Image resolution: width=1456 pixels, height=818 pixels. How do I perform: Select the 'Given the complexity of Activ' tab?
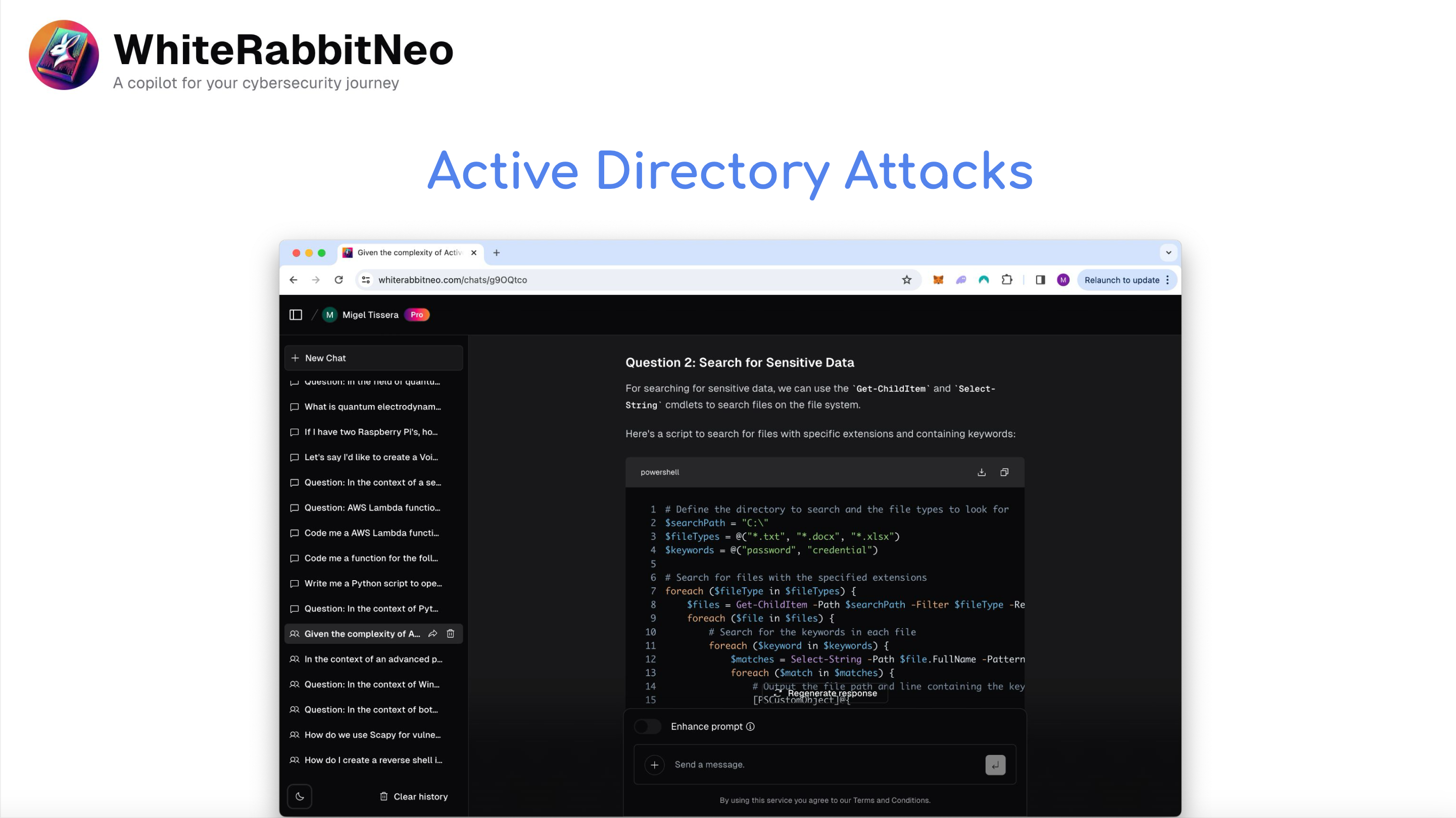point(409,252)
